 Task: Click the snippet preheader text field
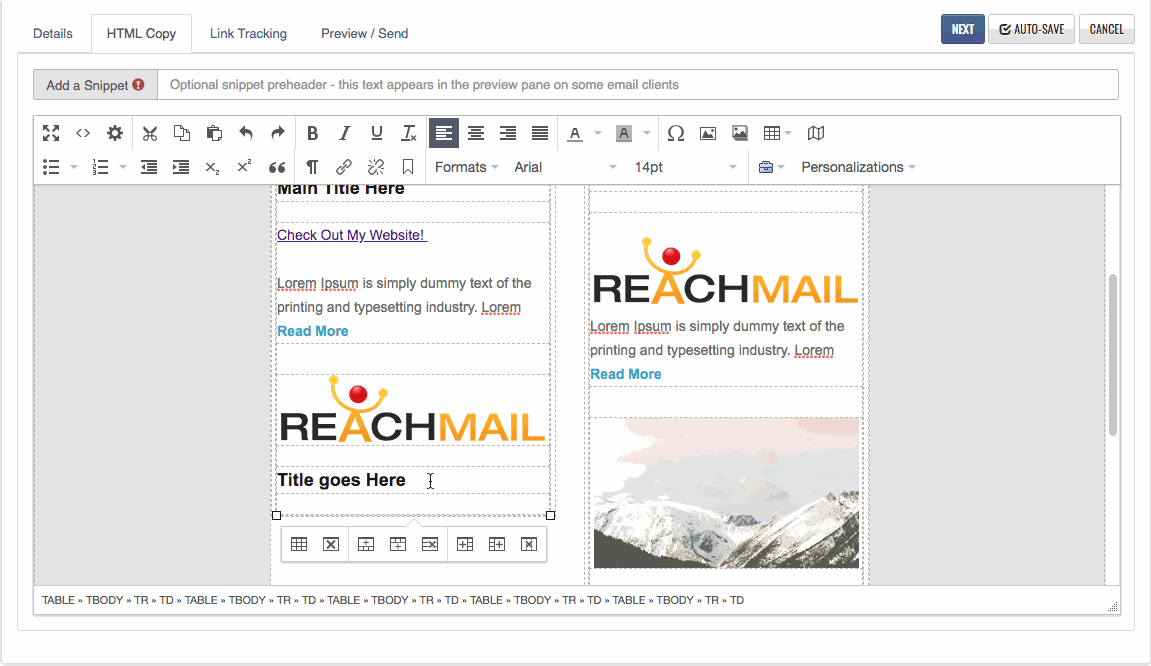pos(637,85)
